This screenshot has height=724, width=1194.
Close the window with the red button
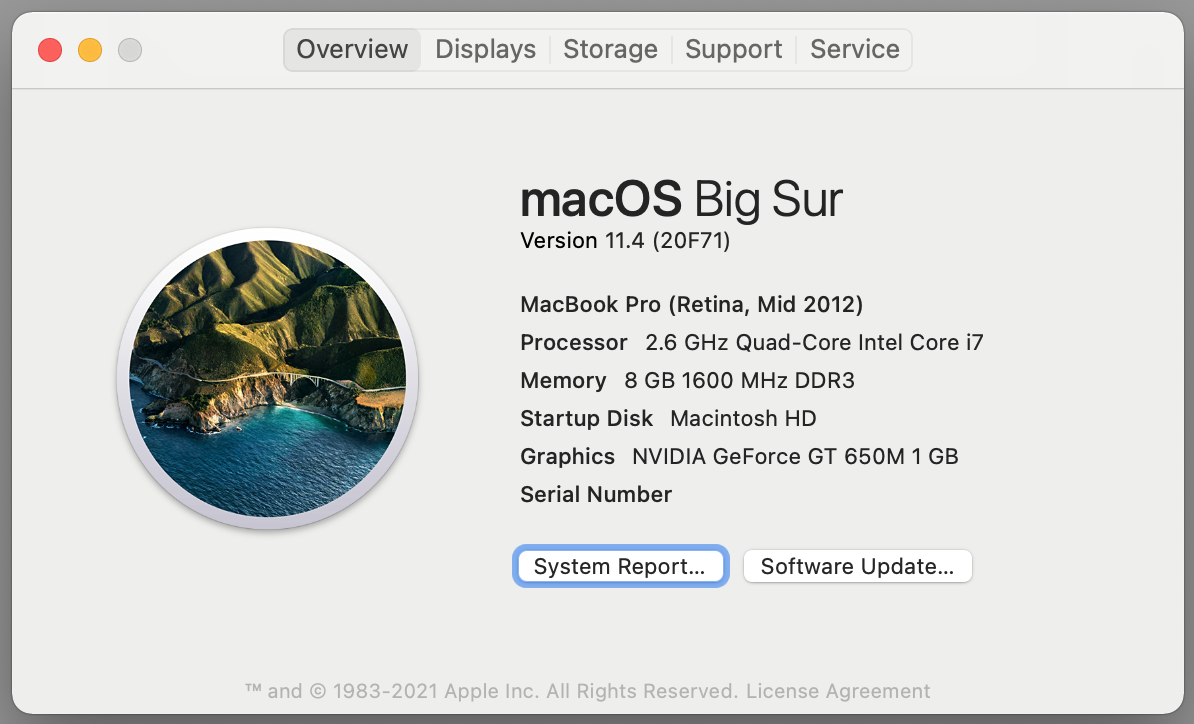point(50,49)
